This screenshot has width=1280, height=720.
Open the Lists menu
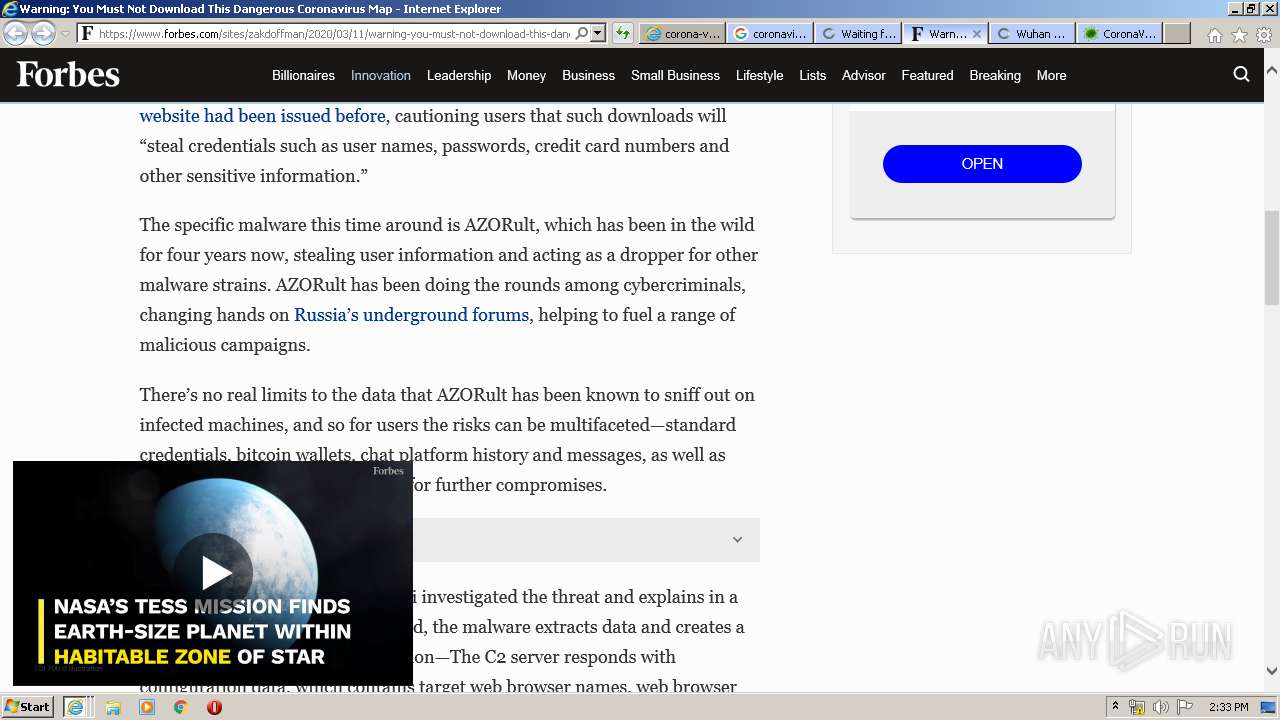tap(812, 75)
